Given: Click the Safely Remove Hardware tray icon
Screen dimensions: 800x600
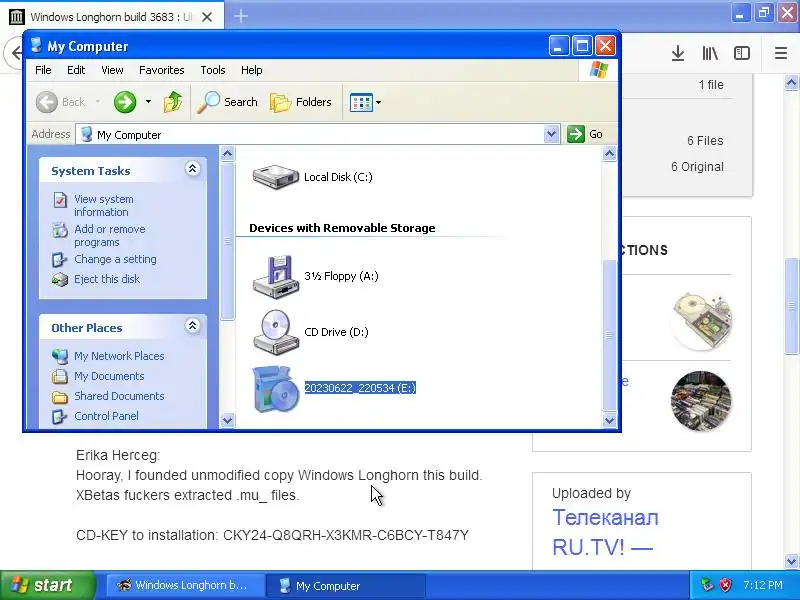Looking at the screenshot, I should pyautogui.click(x=707, y=585).
